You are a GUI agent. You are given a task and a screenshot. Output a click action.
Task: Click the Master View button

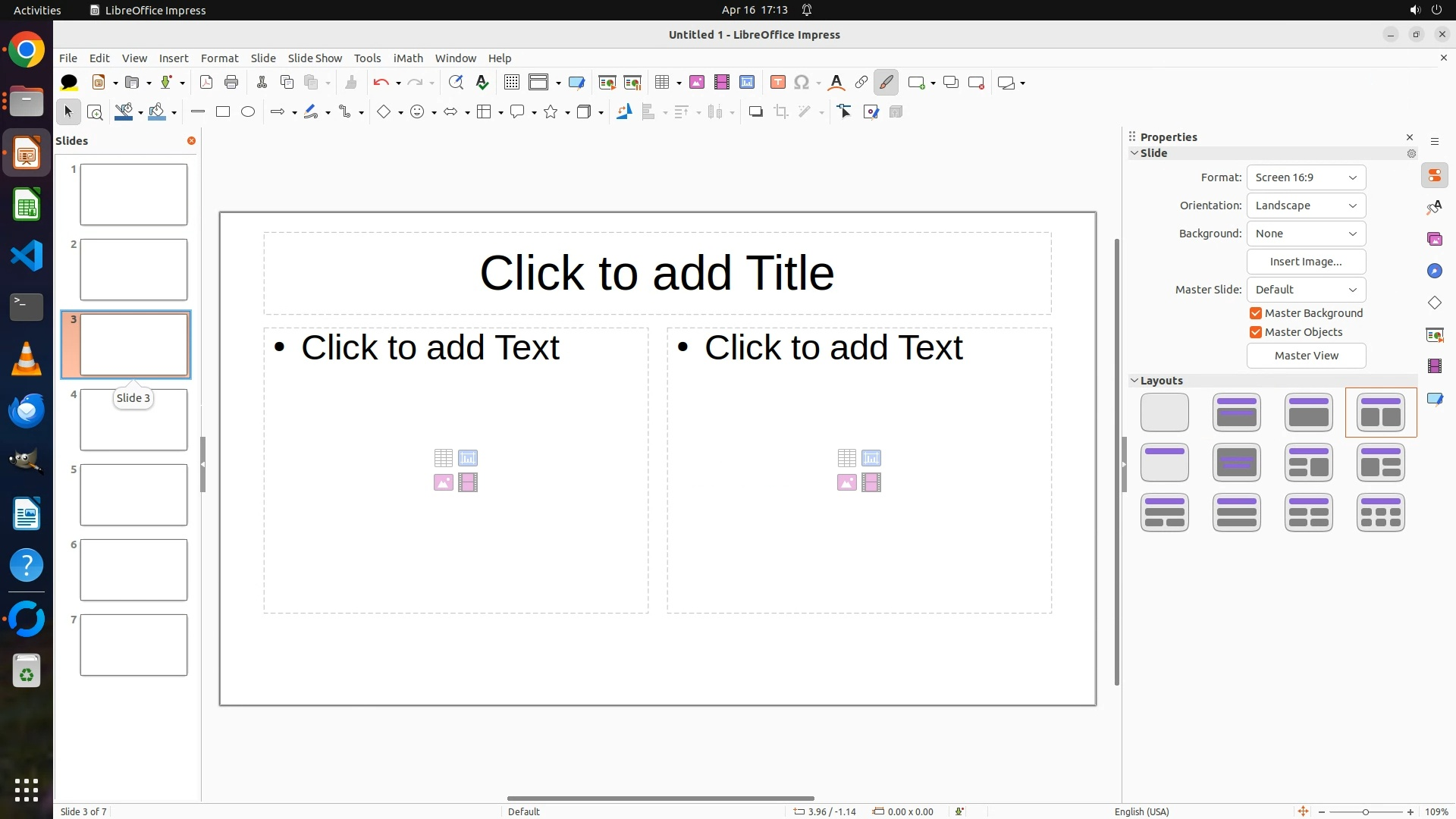(x=1306, y=356)
